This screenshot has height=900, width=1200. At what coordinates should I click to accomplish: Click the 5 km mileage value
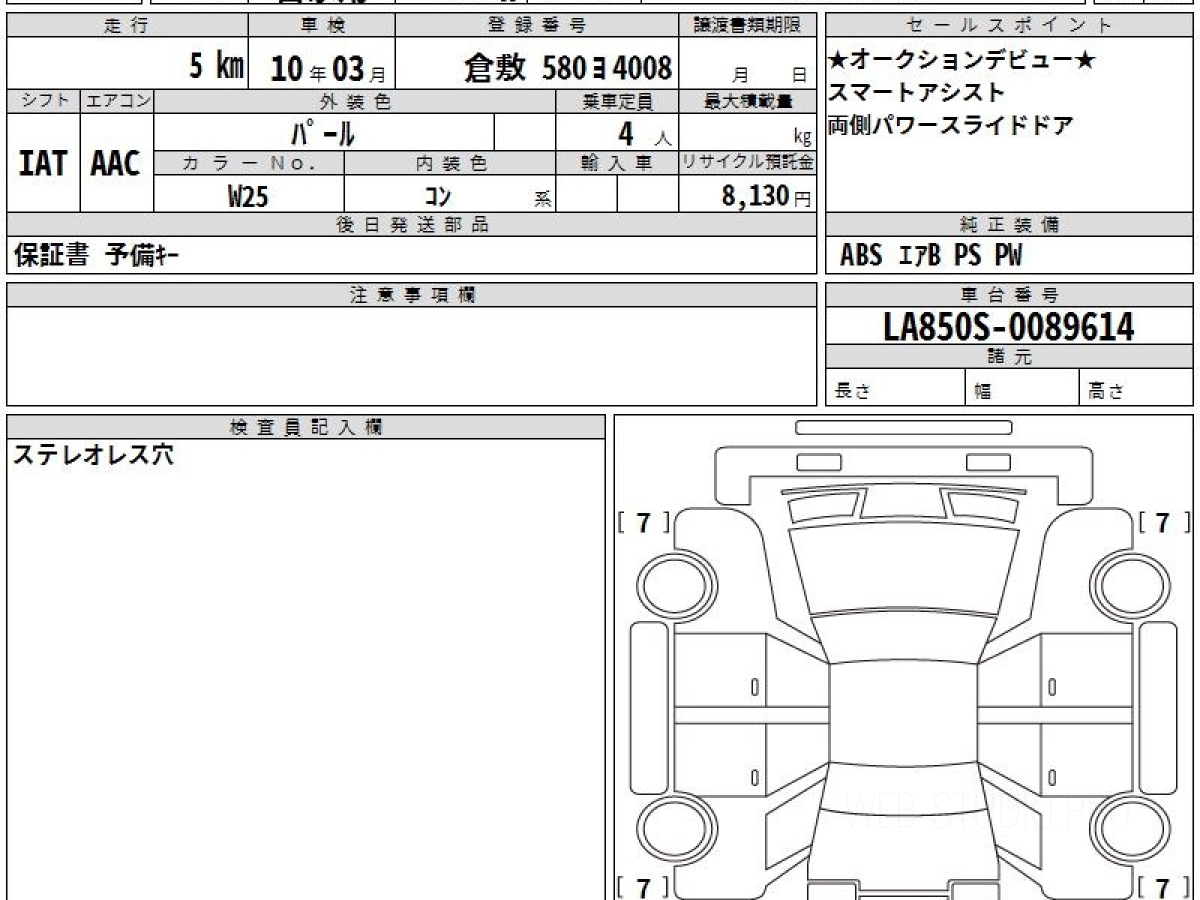tap(217, 67)
